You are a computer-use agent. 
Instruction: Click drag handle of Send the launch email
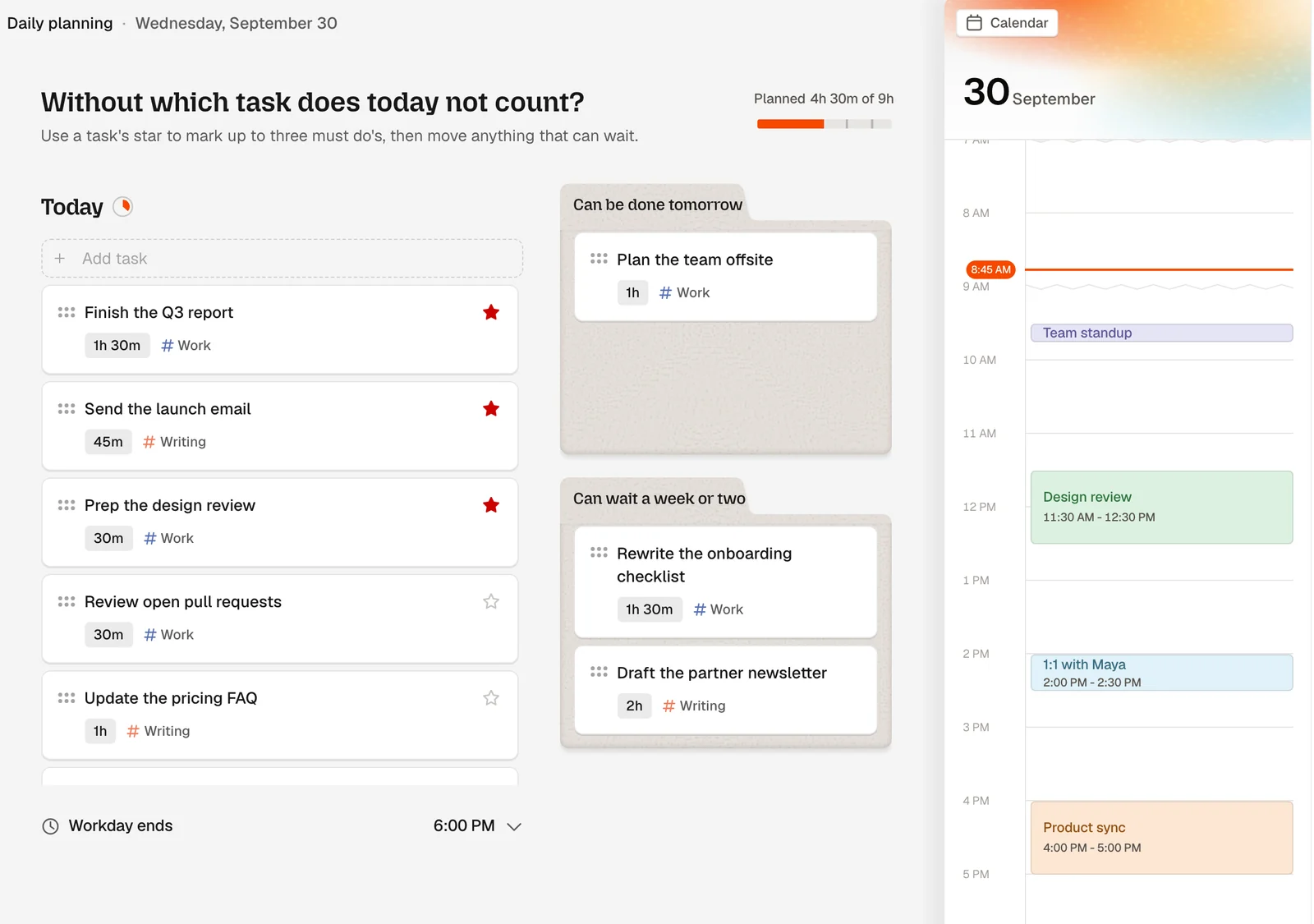[67, 408]
